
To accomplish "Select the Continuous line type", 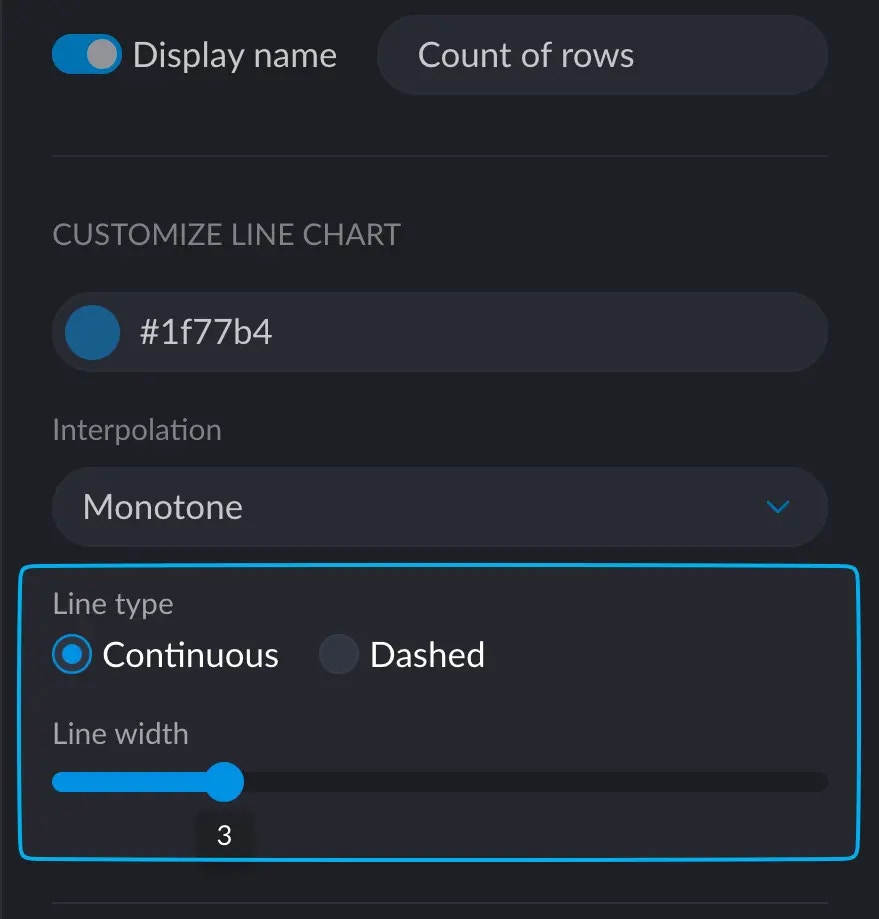I will tap(73, 655).
